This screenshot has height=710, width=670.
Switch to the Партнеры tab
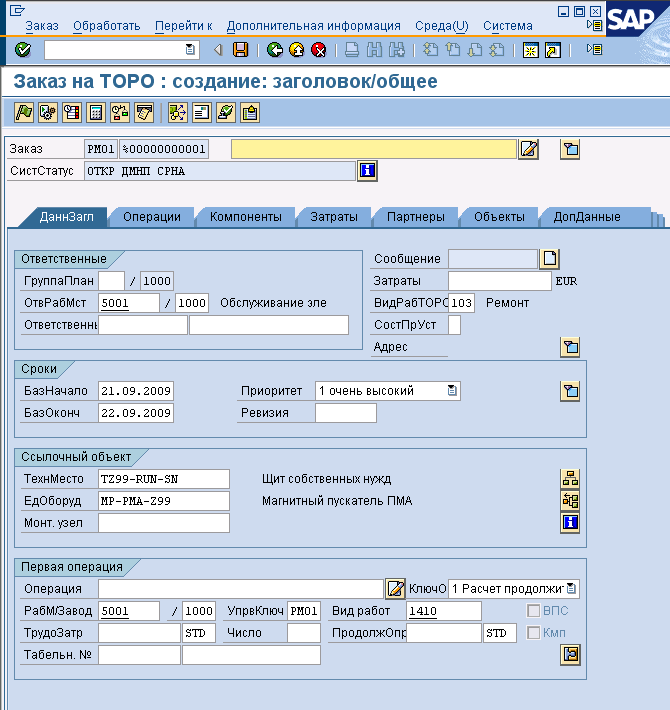(x=416, y=217)
